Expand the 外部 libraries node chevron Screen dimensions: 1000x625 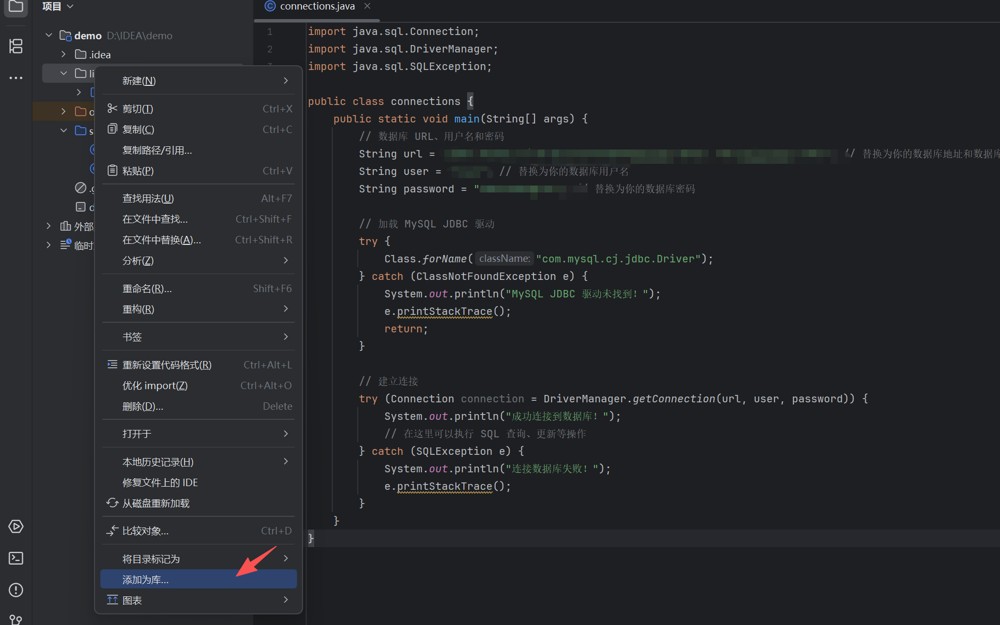[49, 226]
